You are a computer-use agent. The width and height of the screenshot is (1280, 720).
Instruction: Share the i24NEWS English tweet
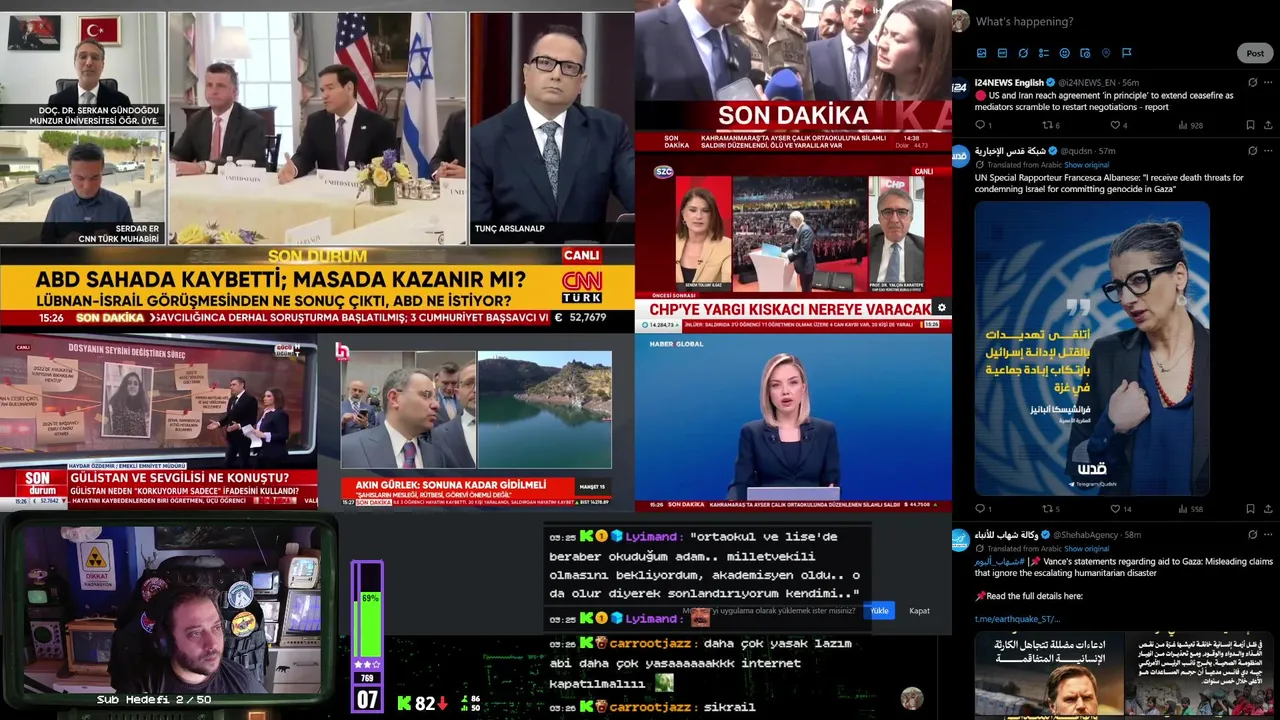pyautogui.click(x=1268, y=125)
